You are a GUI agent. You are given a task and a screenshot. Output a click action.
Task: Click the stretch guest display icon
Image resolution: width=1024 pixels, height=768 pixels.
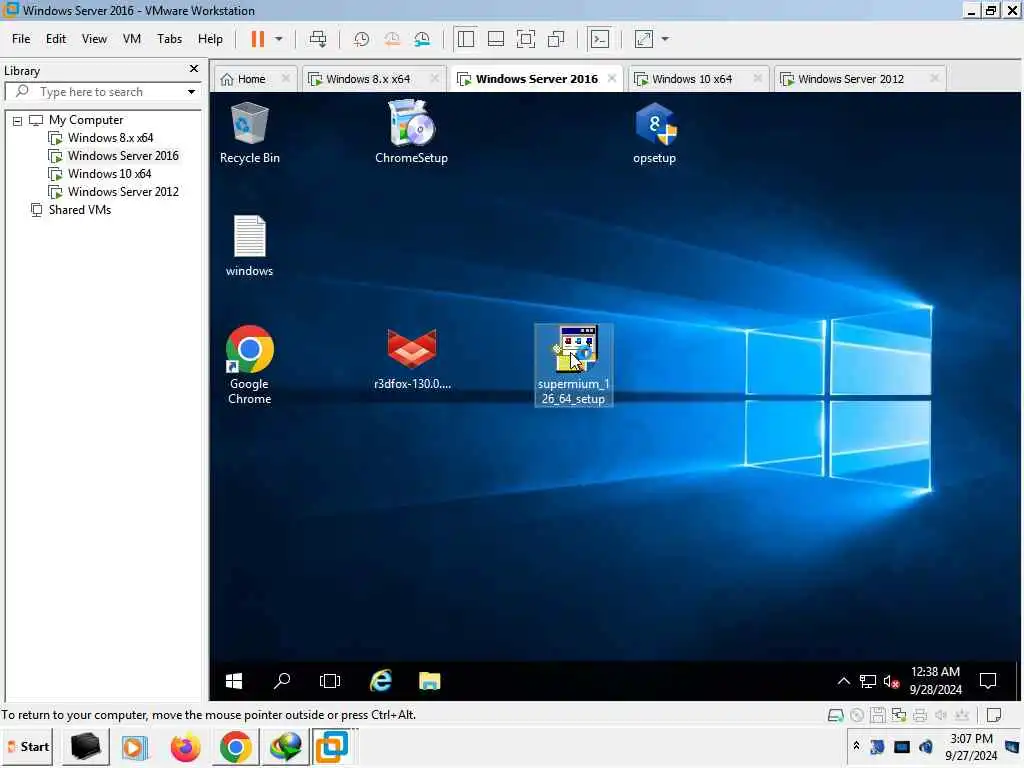(644, 39)
